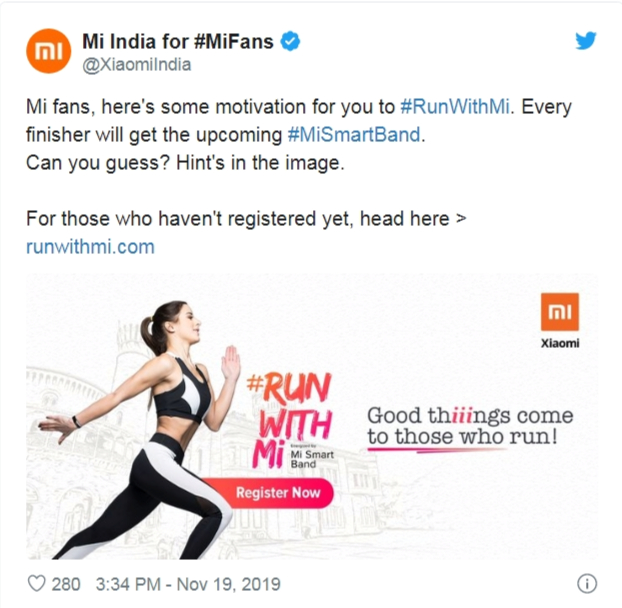Open the 3:34 PM - Nov 19, 2019 timestamp
Viewport: 622px width, 608px height.
(188, 584)
